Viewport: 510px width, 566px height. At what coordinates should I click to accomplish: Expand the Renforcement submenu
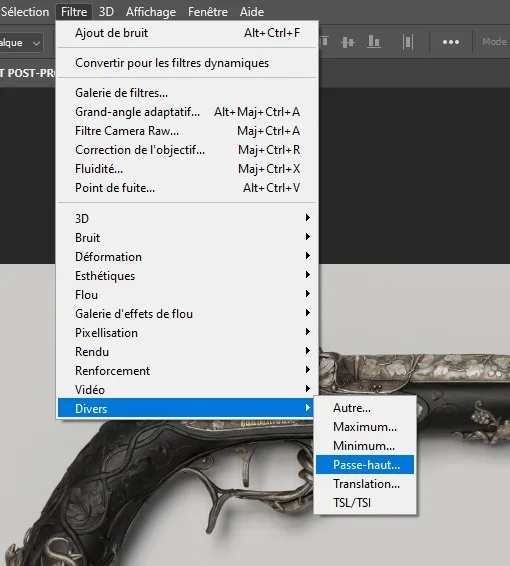click(187, 371)
